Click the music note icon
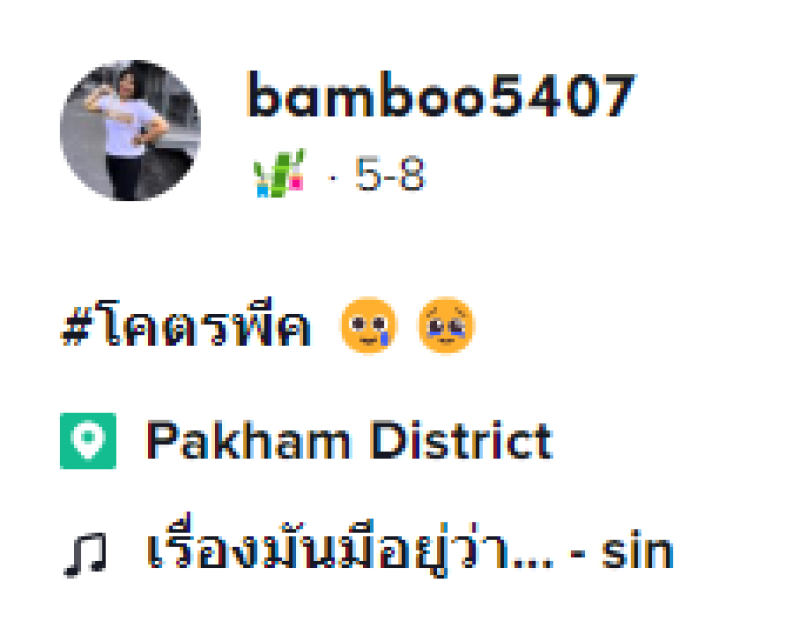 click(85, 555)
